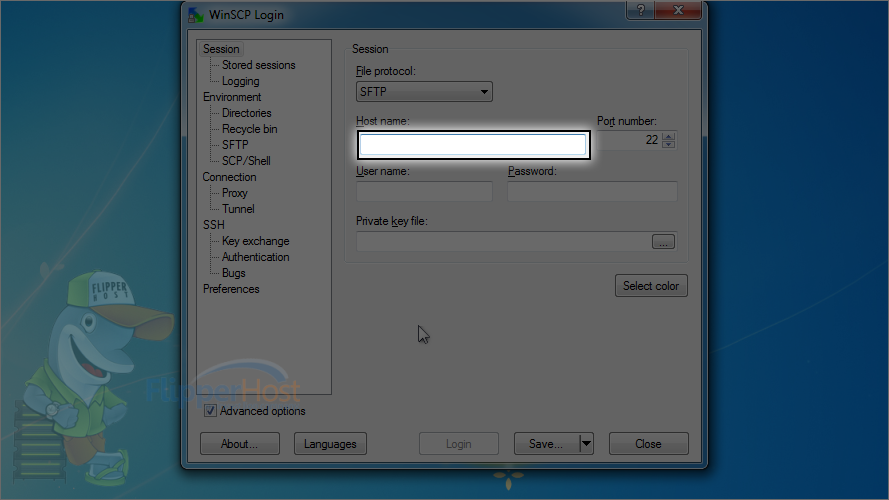This screenshot has height=500, width=889.
Task: Click the Save... button
Action: click(x=547, y=444)
